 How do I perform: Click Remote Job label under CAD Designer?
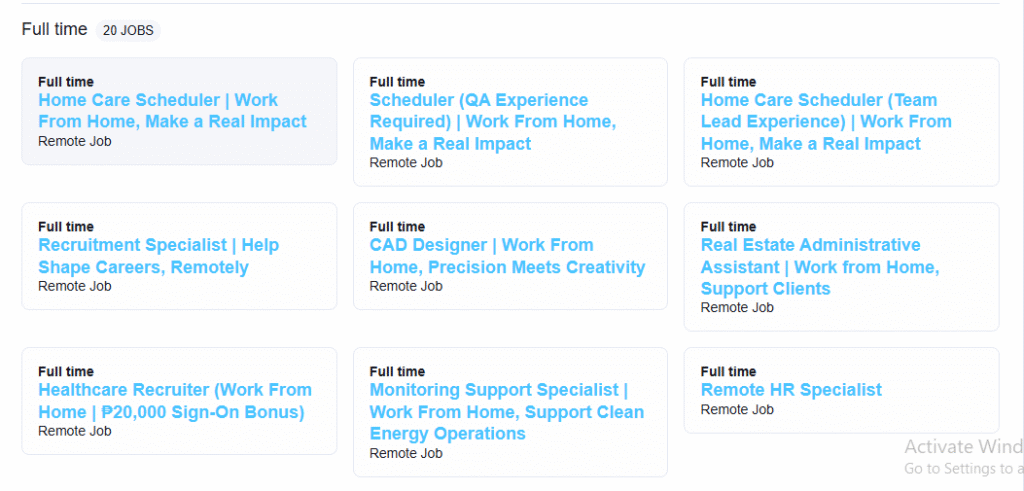[x=406, y=286]
